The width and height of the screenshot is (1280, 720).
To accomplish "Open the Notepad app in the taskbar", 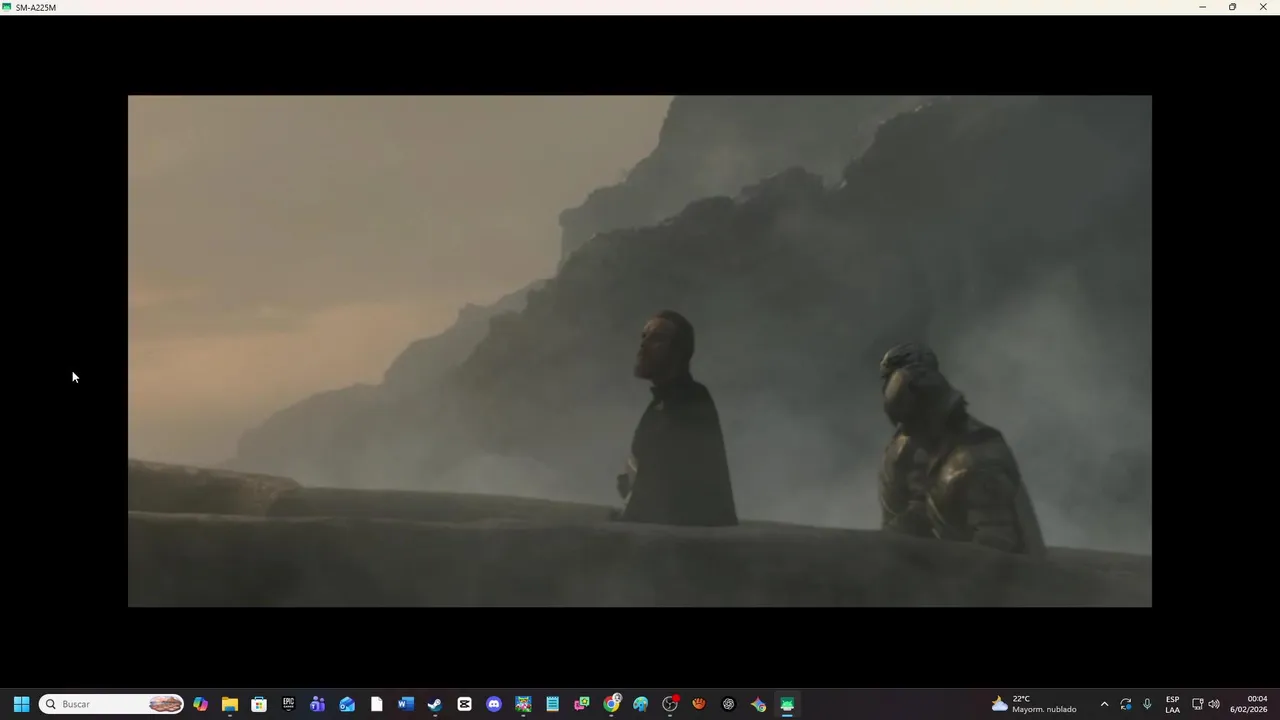I will (x=552, y=704).
